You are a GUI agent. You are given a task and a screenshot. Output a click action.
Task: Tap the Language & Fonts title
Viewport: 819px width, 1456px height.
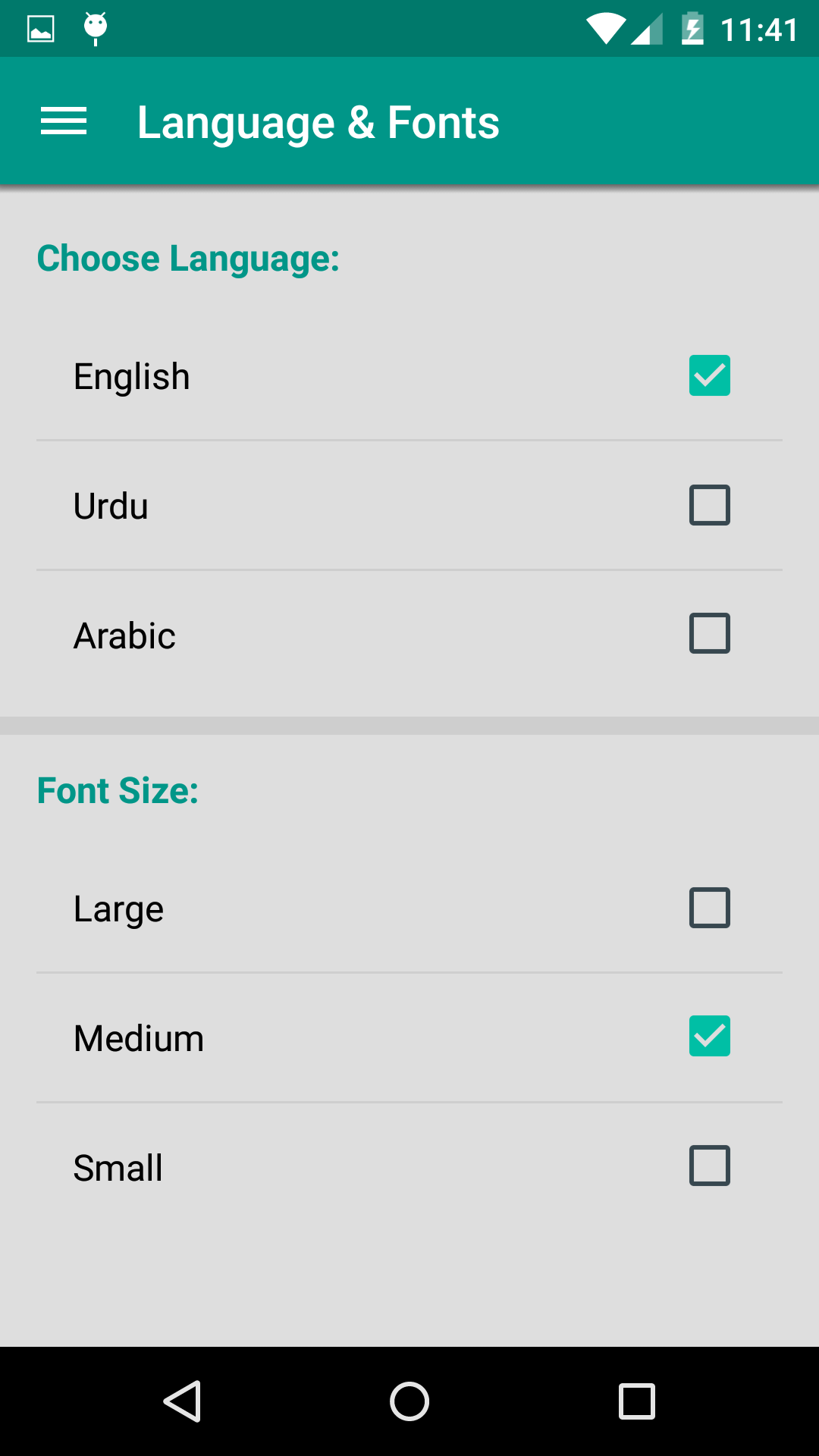click(318, 122)
